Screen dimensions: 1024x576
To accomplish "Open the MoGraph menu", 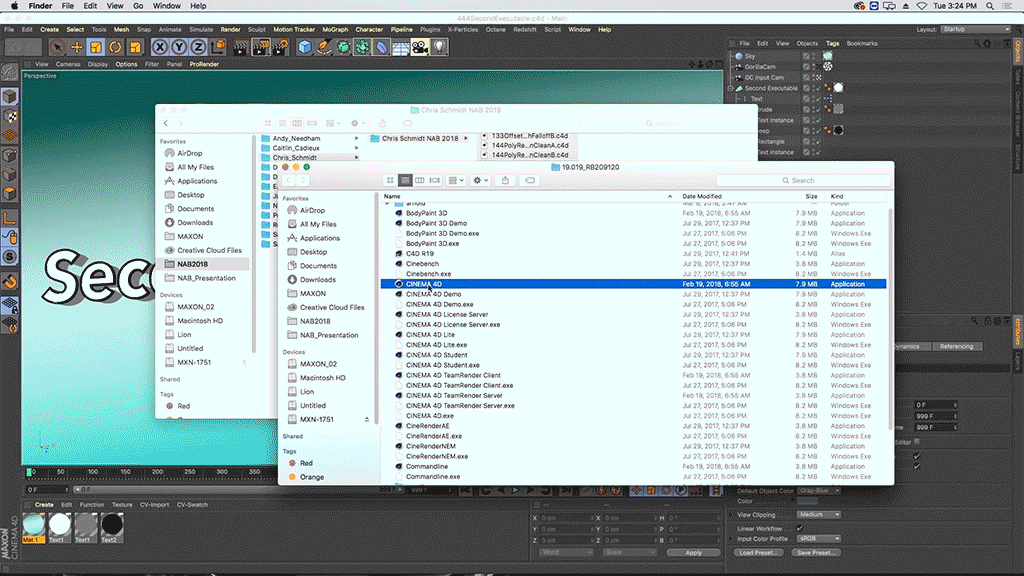I will coord(335,29).
